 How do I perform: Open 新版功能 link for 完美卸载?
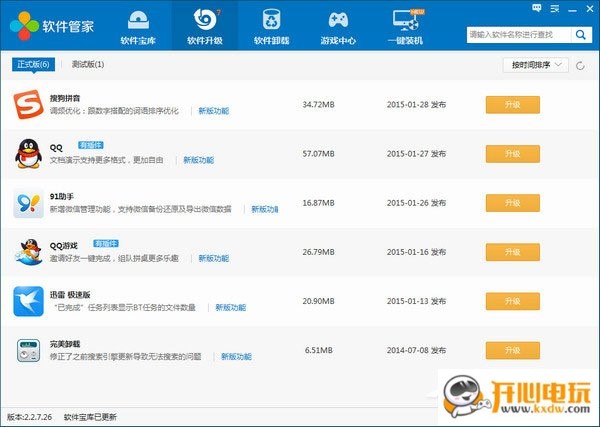coord(236,356)
